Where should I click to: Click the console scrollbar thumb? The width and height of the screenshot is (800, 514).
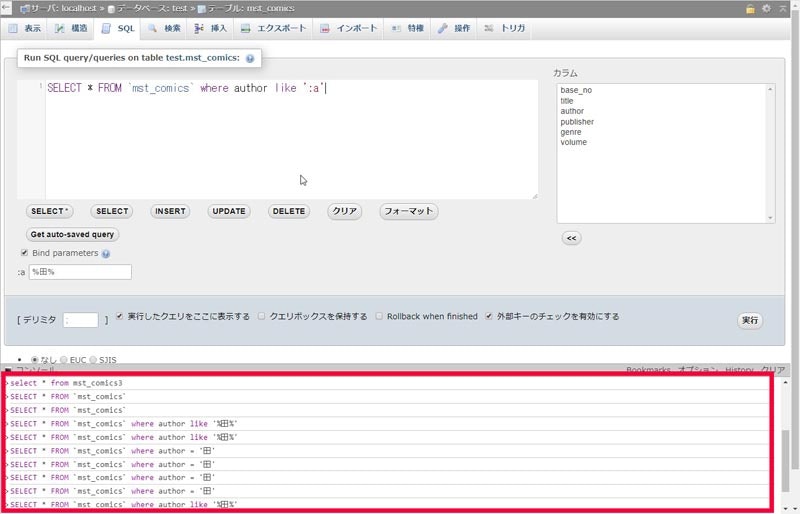coord(786,461)
